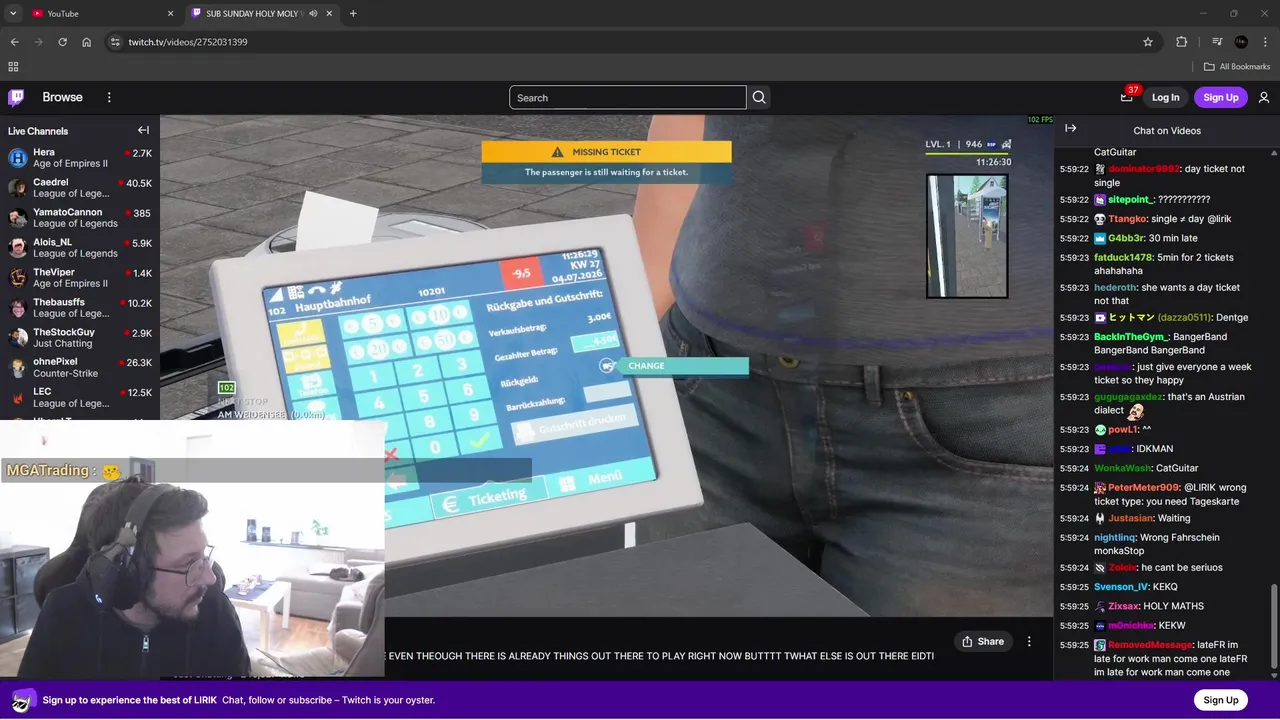Click the 5:59:25 timestamp beside Zixsax
Screen dimensions: 1280x720
pos(1074,606)
